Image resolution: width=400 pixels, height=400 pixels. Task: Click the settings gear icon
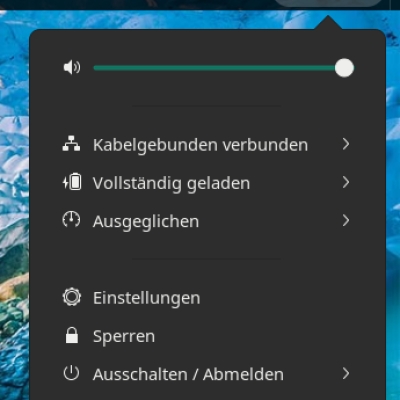72,297
